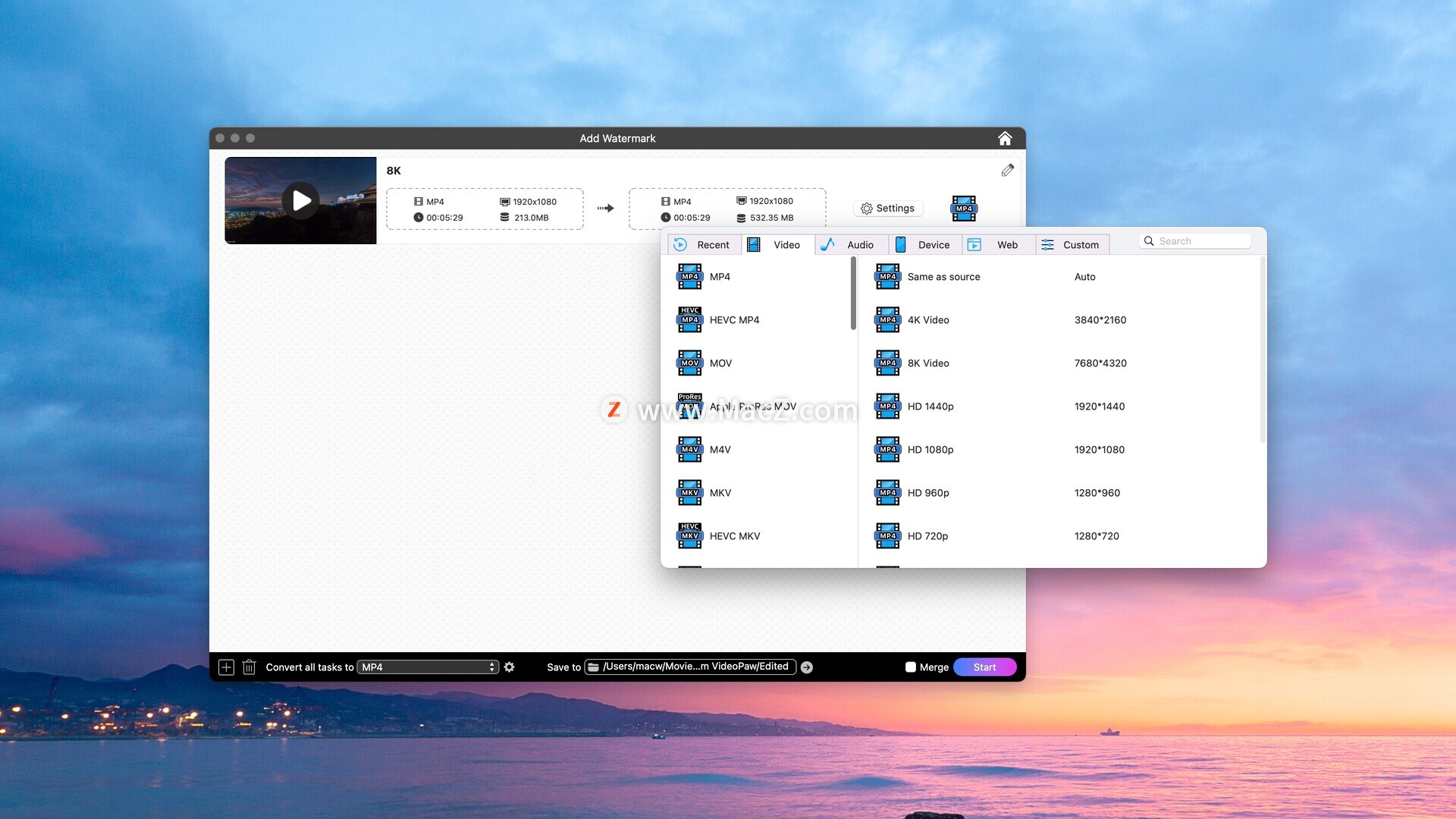Click the trash delete icon
This screenshot has height=819, width=1456.
(249, 667)
